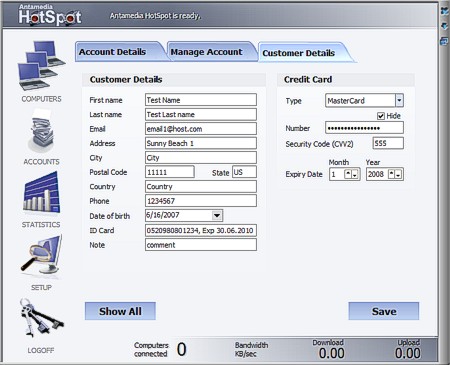This screenshot has height=365, width=450.
Task: Open the credit card Type dropdown
Action: (x=399, y=100)
